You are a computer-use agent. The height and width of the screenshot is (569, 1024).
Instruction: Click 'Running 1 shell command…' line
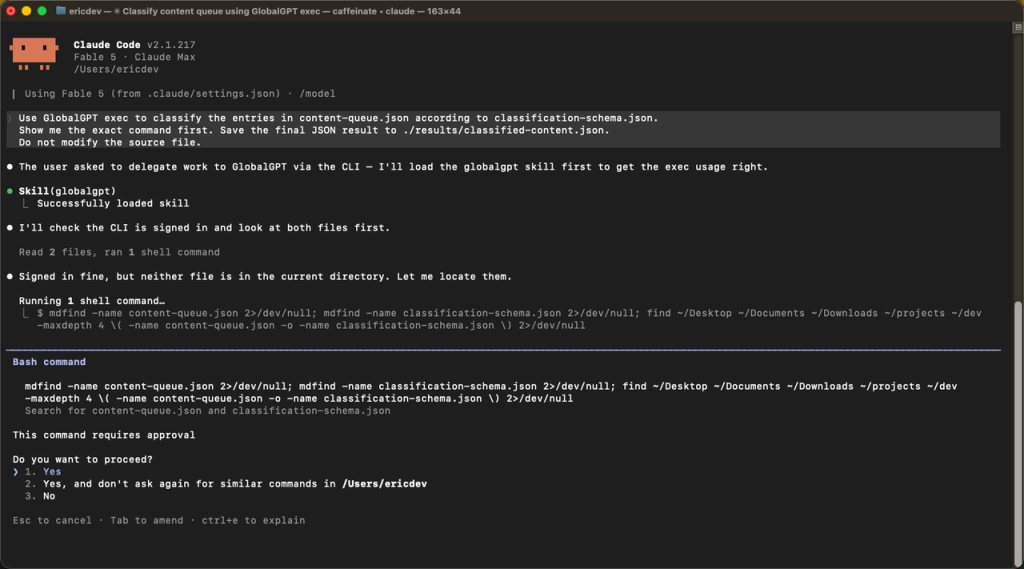pyautogui.click(x=91, y=301)
